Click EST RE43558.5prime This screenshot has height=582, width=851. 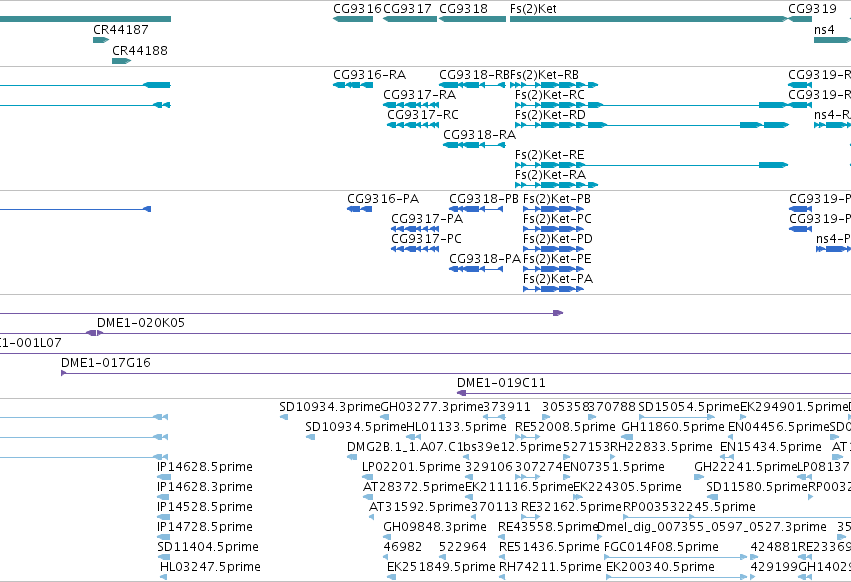tap(503, 537)
